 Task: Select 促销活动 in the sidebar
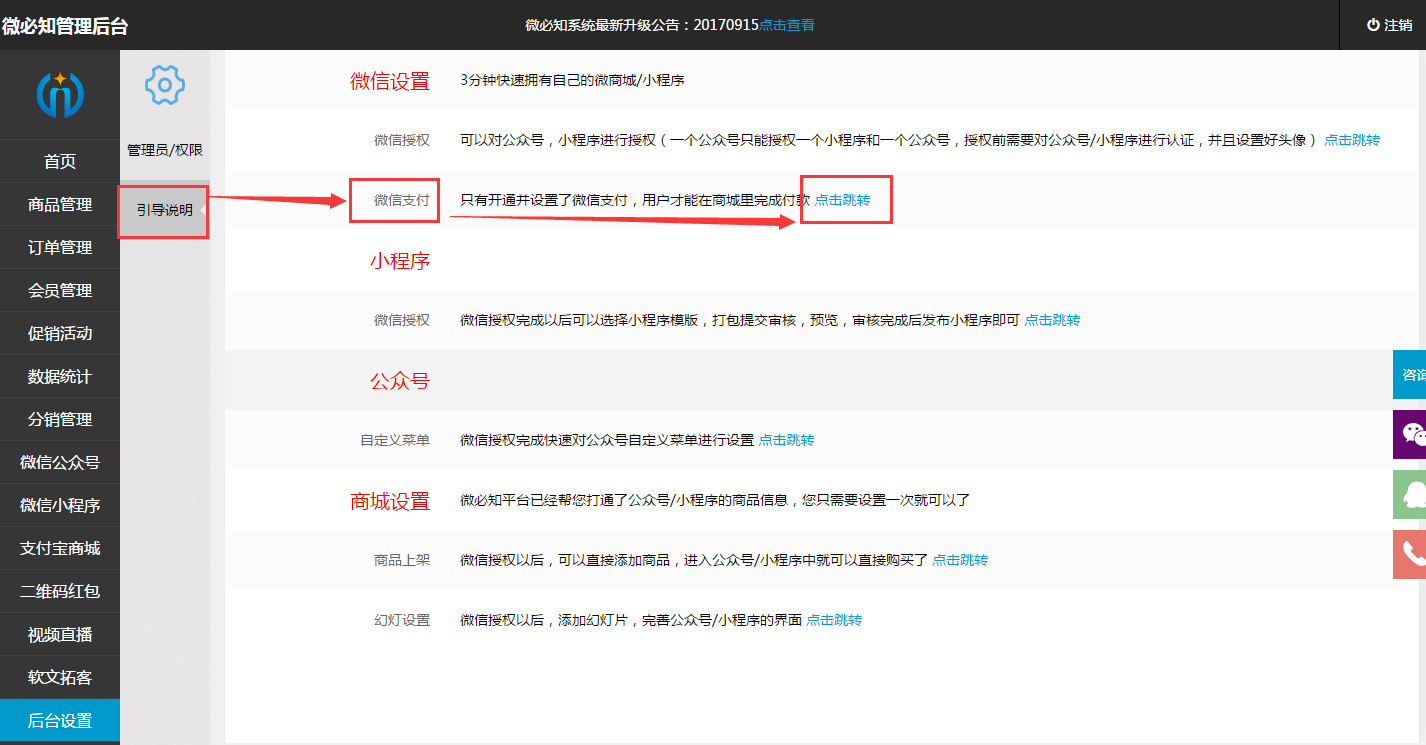click(60, 333)
